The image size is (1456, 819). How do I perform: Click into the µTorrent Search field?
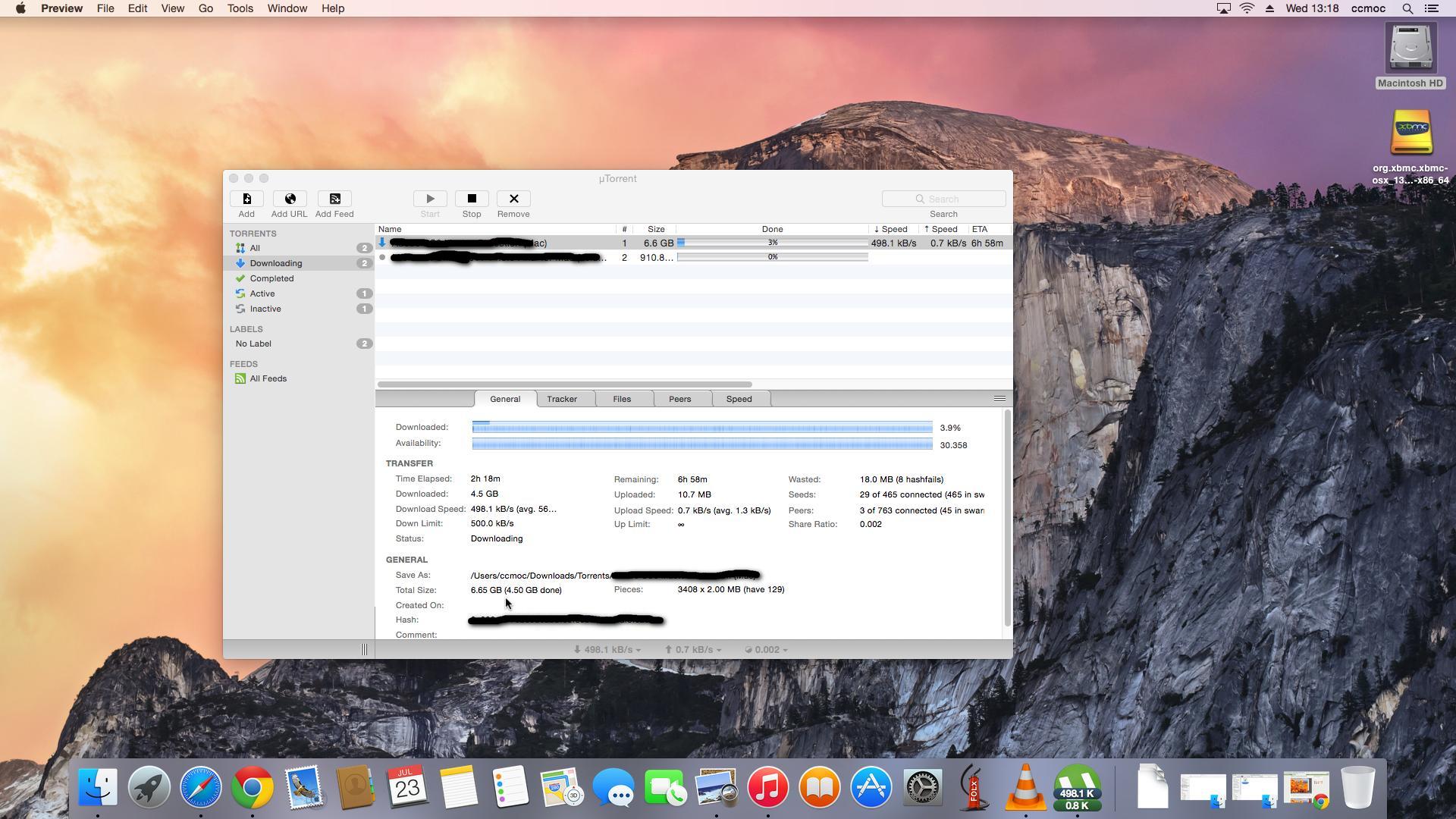click(x=943, y=199)
